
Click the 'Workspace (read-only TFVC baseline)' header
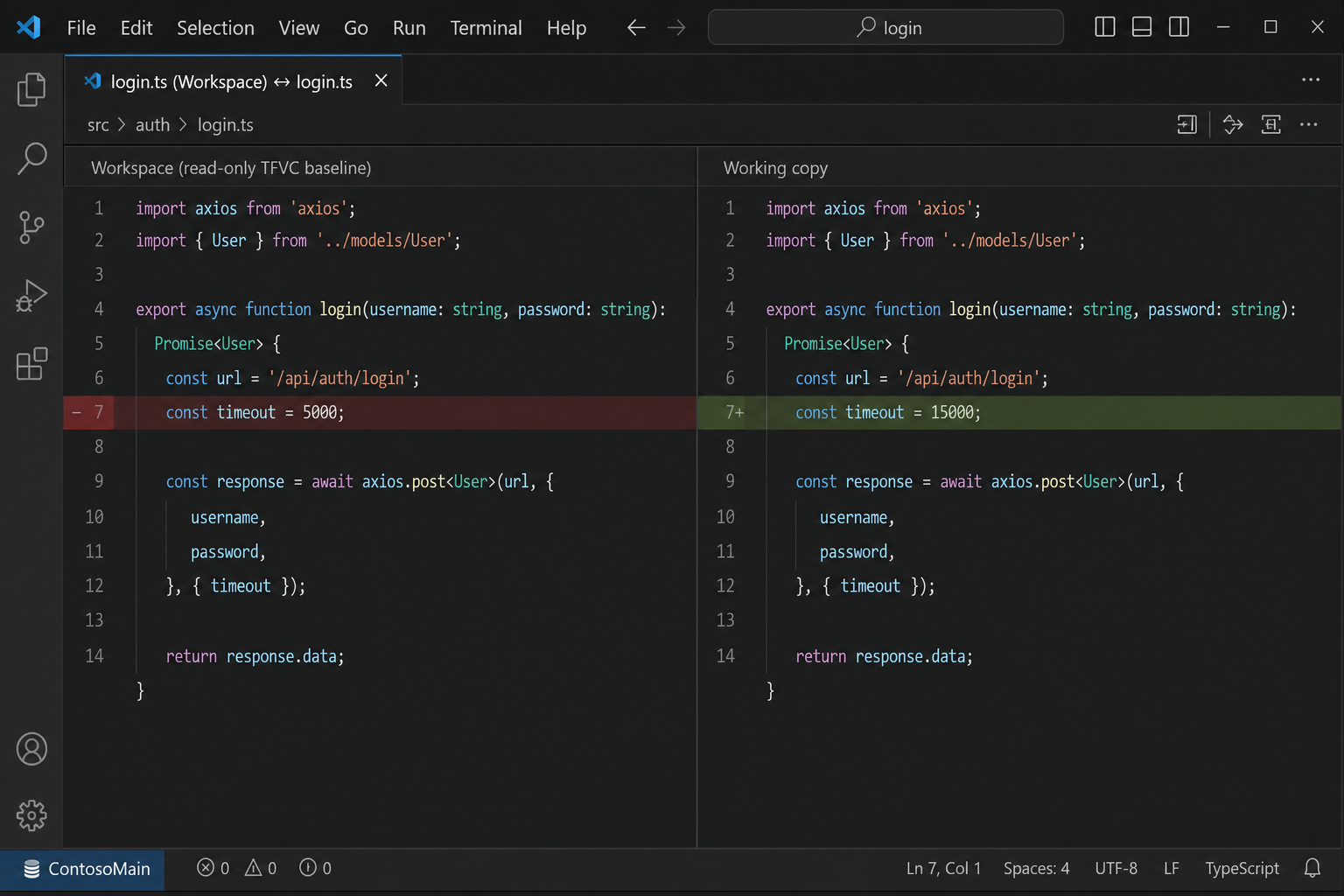click(x=231, y=168)
